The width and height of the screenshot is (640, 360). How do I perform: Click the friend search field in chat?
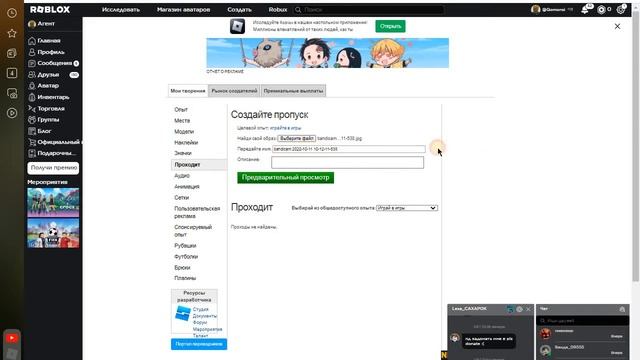582,321
